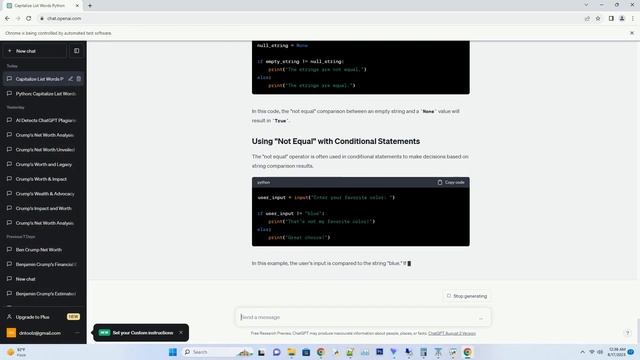The width and height of the screenshot is (640, 360).
Task: Open the weather widget on taskbar
Action: (16, 352)
